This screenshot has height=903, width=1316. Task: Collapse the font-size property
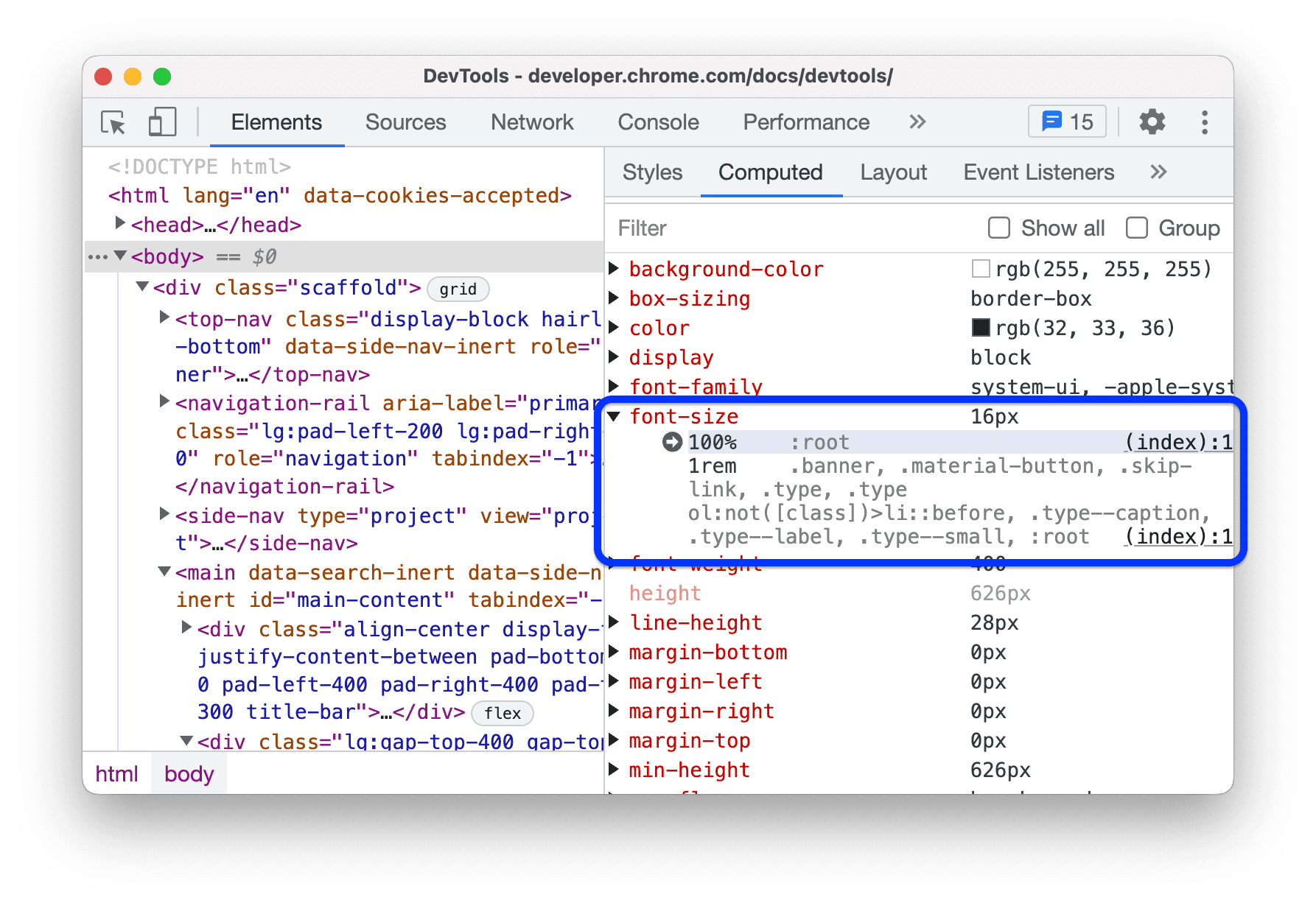pos(613,417)
